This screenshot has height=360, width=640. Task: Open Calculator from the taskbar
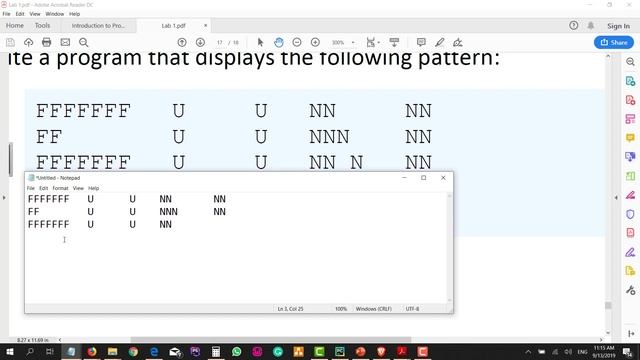pyautogui.click(x=216, y=351)
